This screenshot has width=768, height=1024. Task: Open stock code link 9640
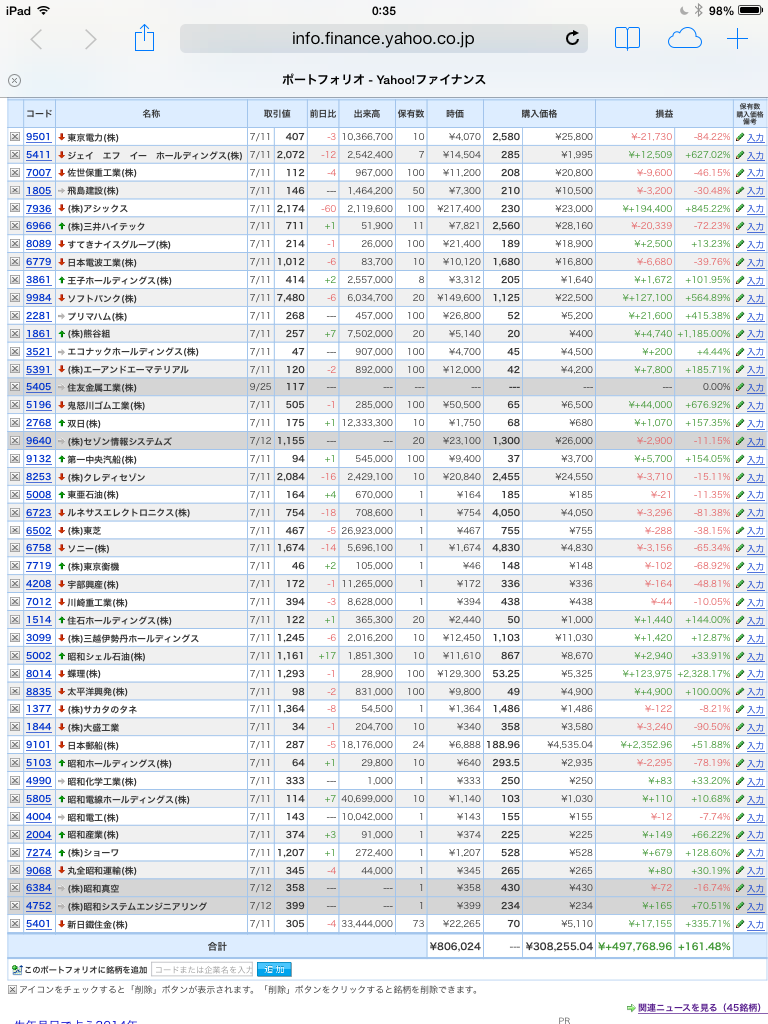(39, 441)
